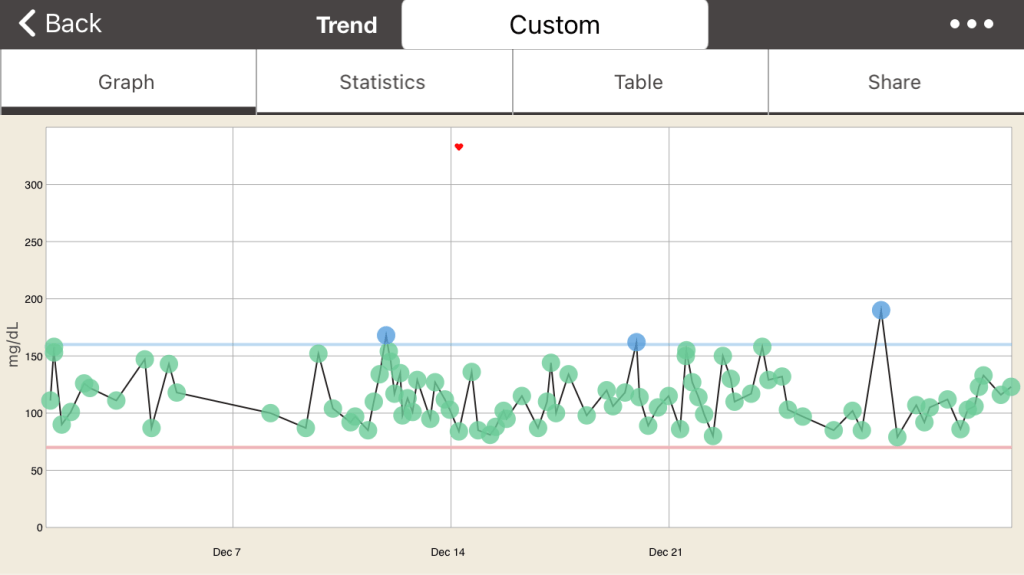Tap the red heart marker on graph
The image size is (1024, 575).
(x=459, y=147)
